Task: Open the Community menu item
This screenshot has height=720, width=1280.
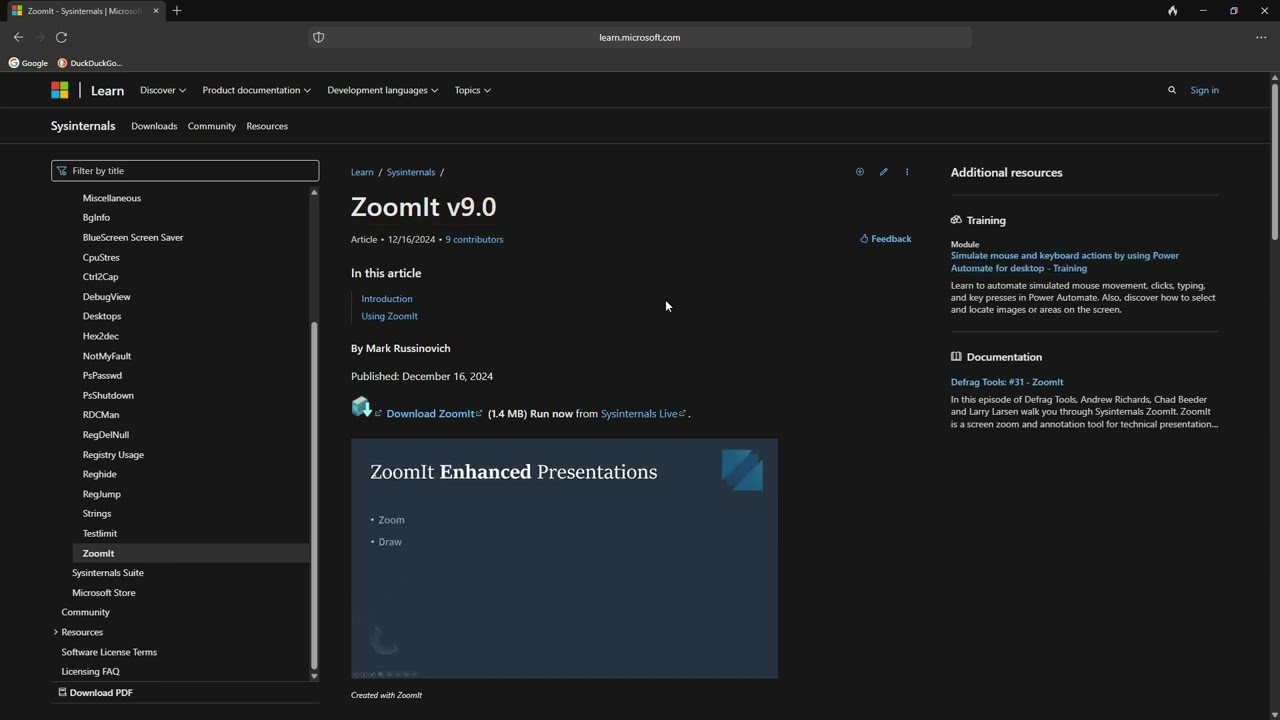Action: (212, 126)
